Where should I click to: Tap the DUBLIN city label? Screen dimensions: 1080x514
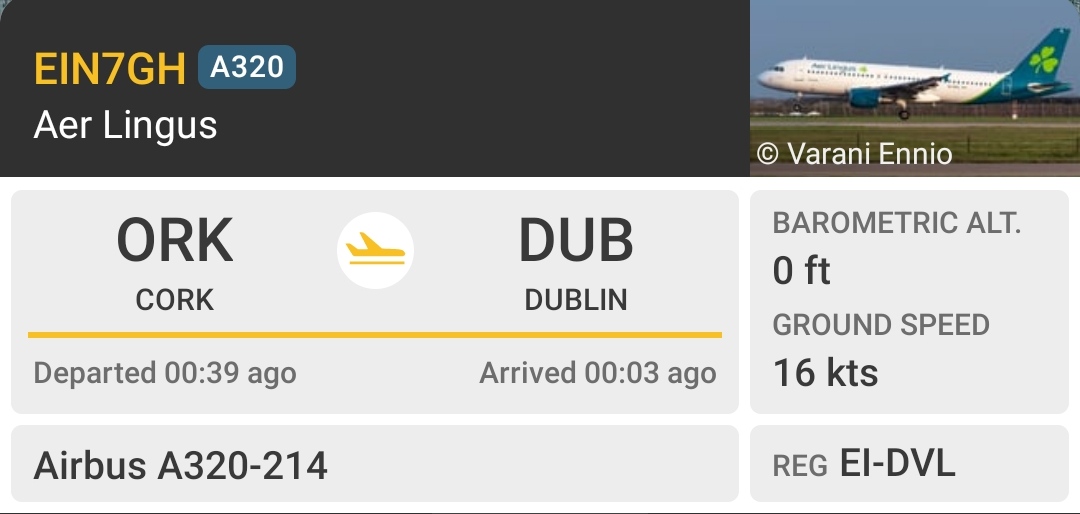pos(576,300)
